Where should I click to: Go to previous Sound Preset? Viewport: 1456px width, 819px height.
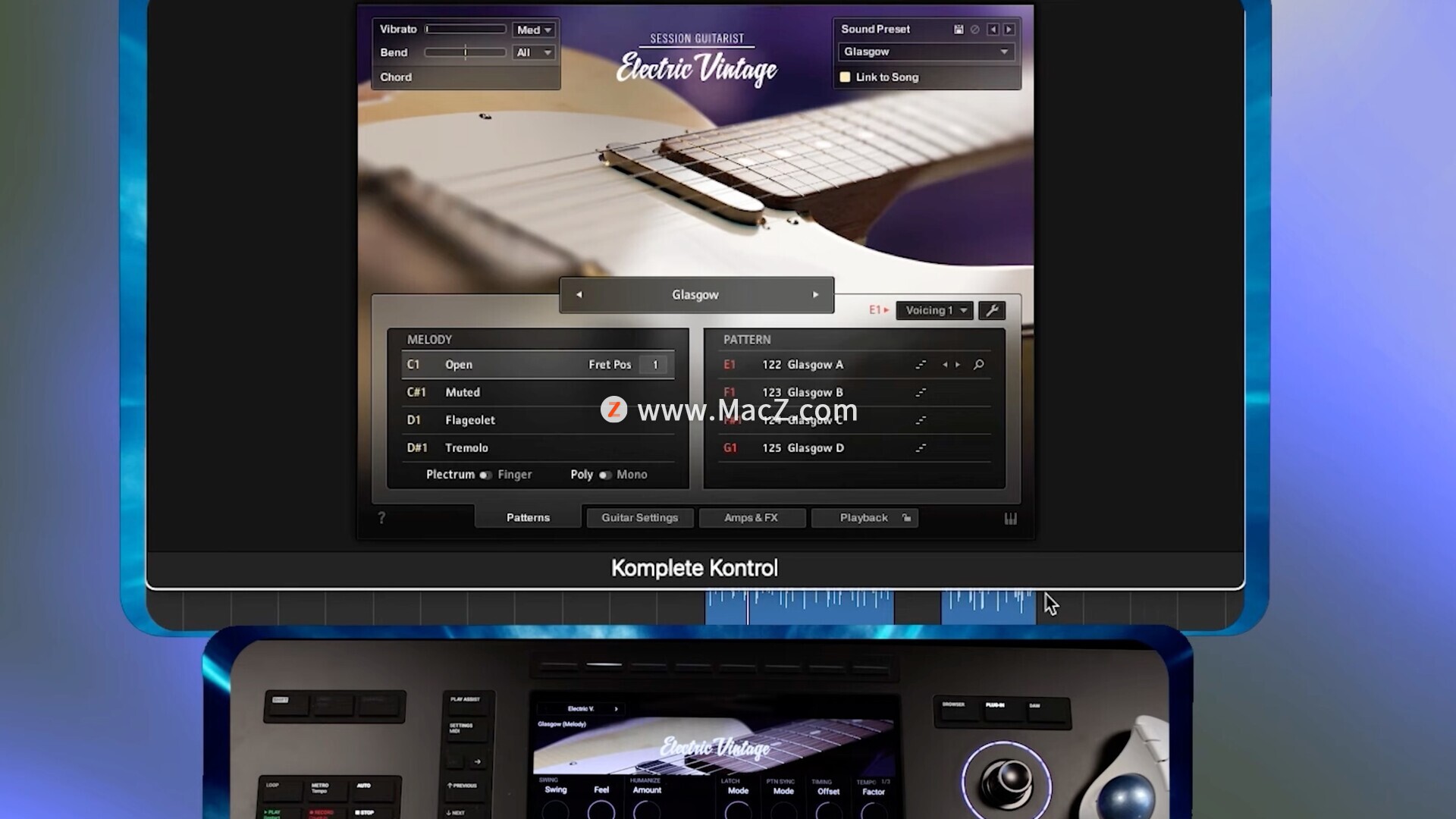click(x=993, y=30)
